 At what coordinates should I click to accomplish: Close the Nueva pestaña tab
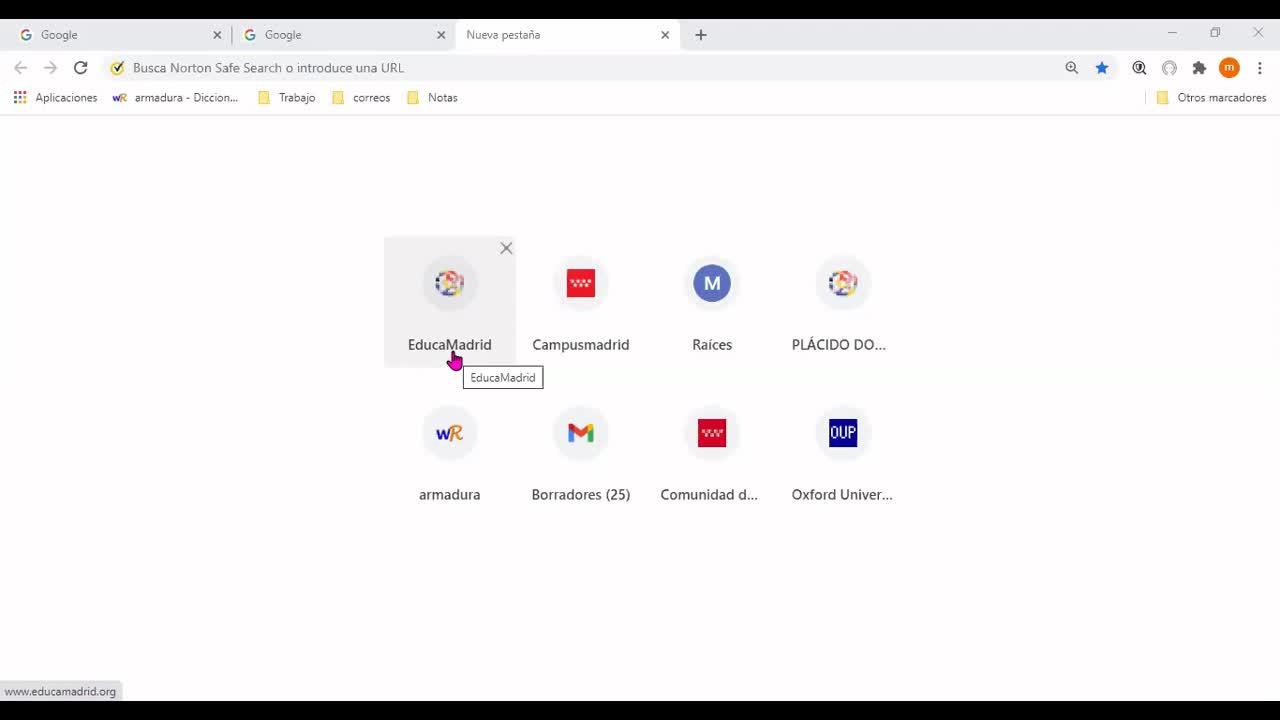tap(665, 35)
